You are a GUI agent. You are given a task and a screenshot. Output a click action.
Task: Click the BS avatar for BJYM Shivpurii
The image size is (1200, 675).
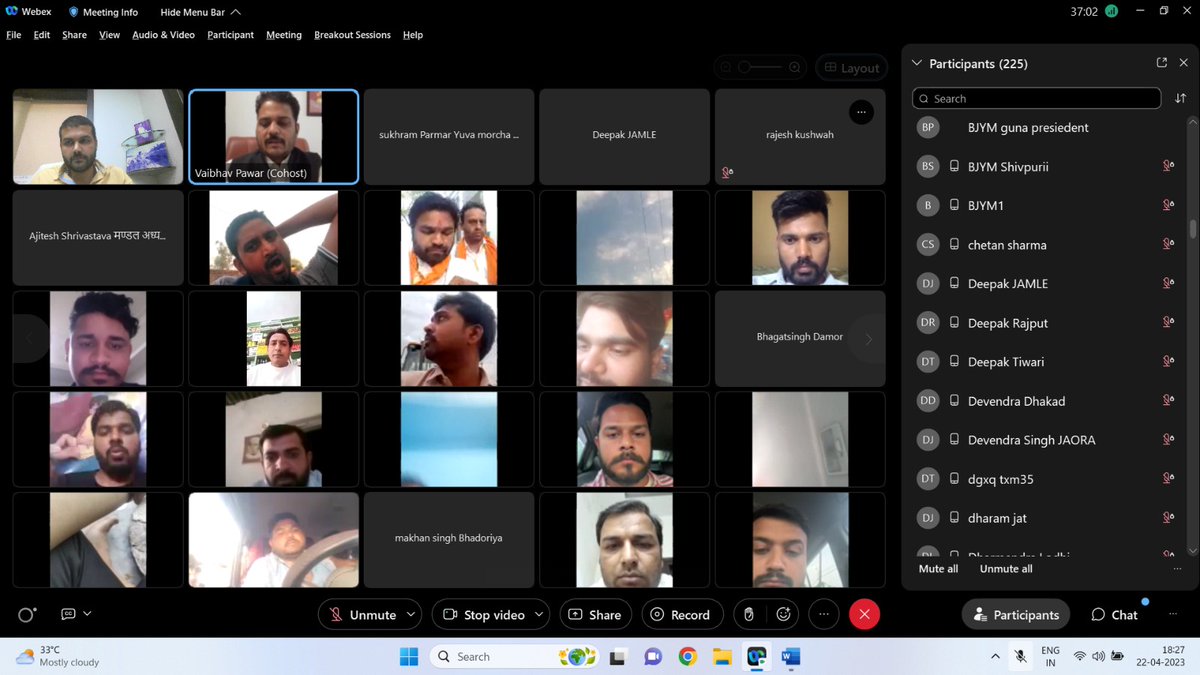pyautogui.click(x=928, y=166)
